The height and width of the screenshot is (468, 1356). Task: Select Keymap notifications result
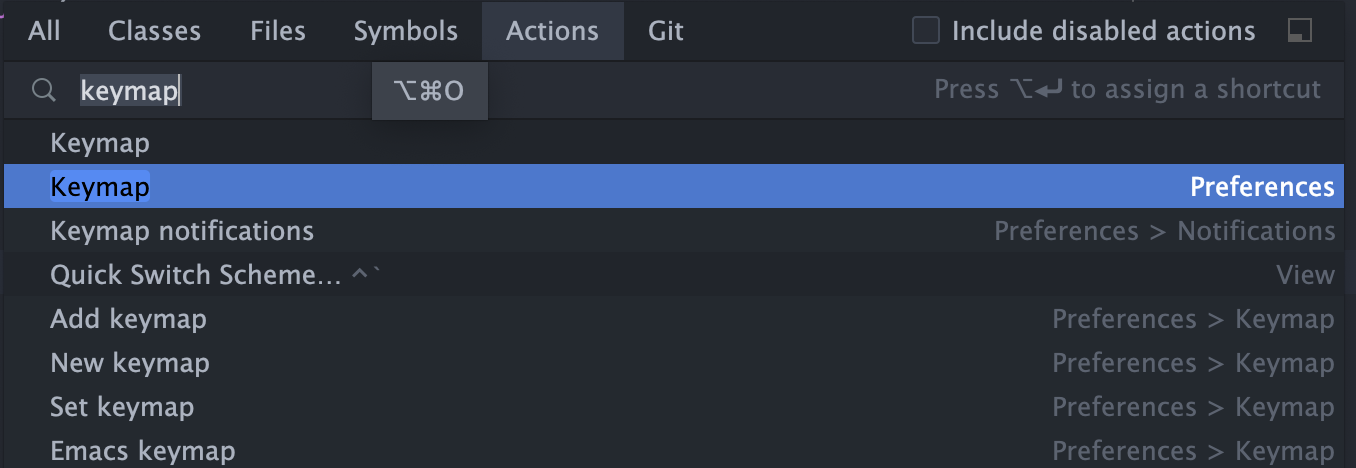(182, 231)
